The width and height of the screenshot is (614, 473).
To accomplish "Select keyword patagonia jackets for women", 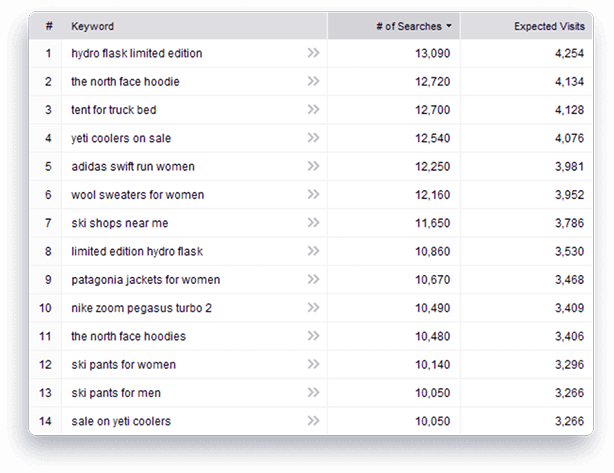I will (146, 280).
